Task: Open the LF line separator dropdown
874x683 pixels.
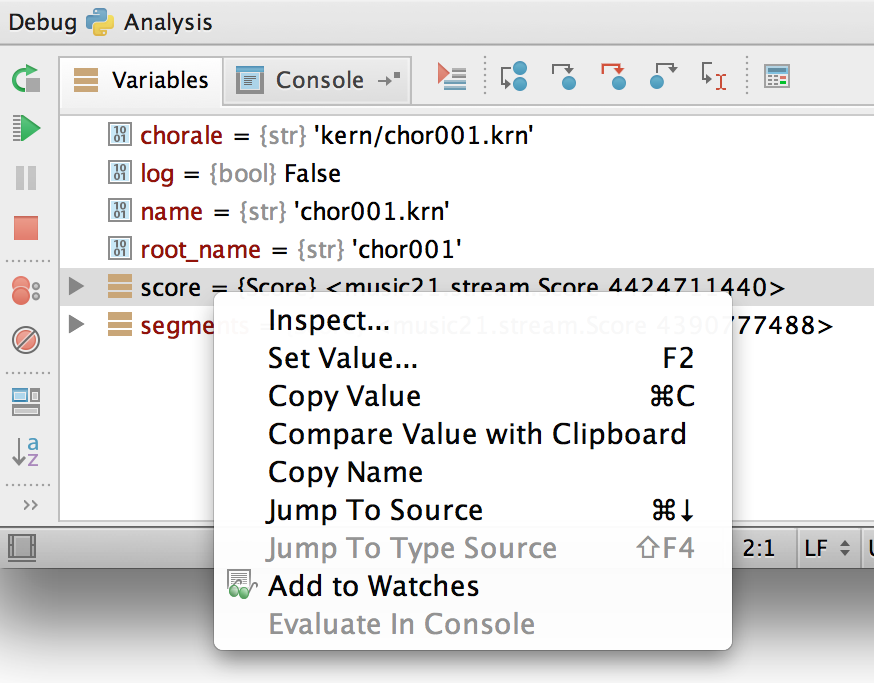Action: 826,548
